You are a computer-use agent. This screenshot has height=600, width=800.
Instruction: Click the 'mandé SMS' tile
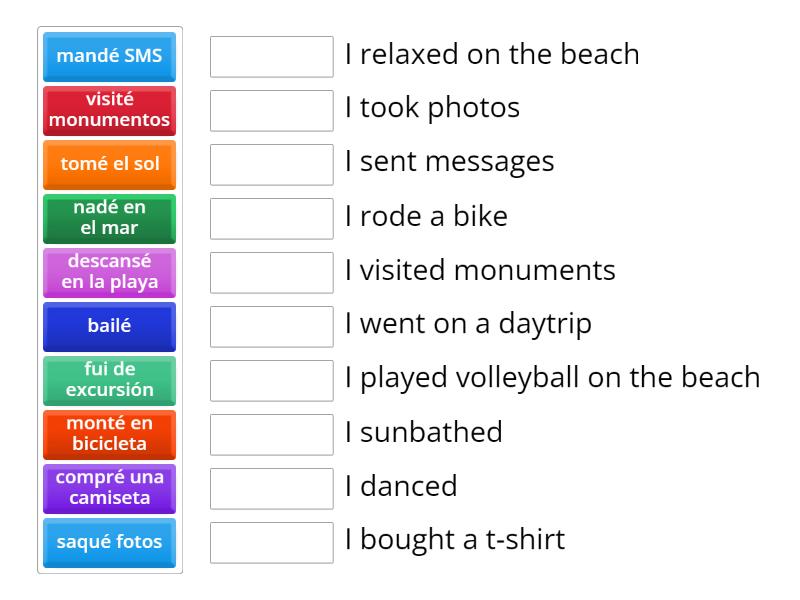110,56
